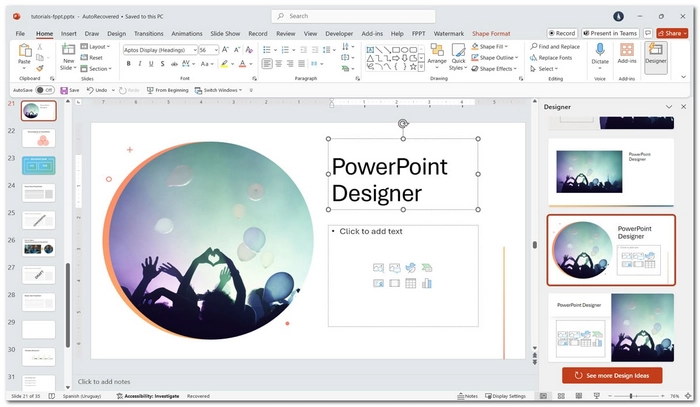Click Replace Fonts
This screenshot has width=700, height=407.
pyautogui.click(x=551, y=58)
